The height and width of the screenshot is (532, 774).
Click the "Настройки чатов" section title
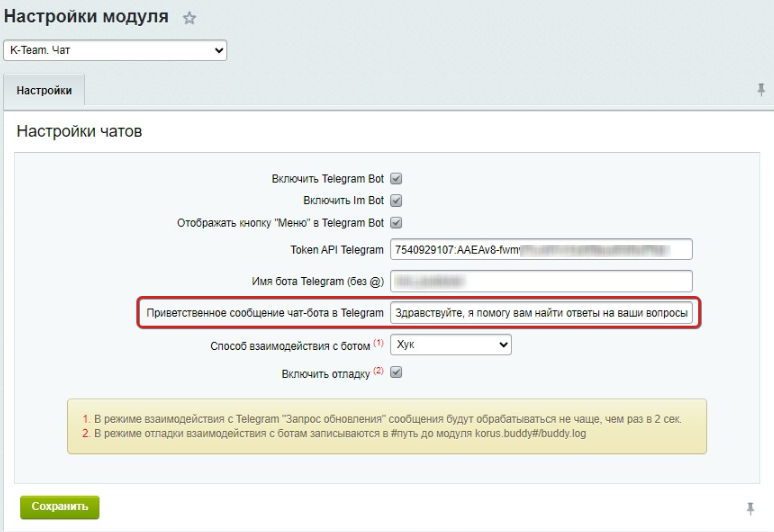79,131
